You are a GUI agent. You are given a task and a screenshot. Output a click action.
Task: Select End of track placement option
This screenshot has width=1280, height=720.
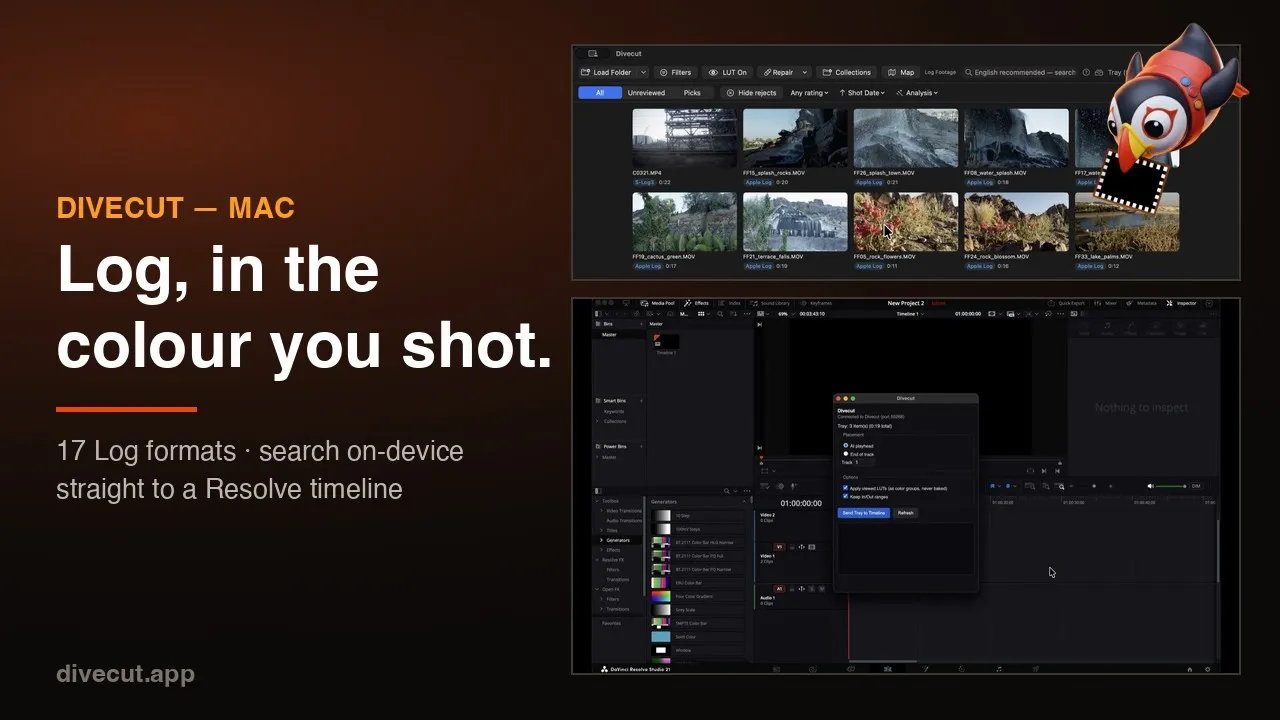(x=859, y=454)
